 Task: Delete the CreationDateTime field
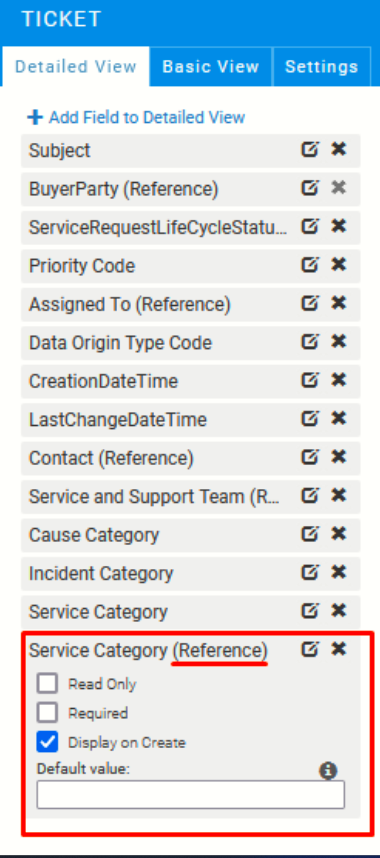[339, 380]
